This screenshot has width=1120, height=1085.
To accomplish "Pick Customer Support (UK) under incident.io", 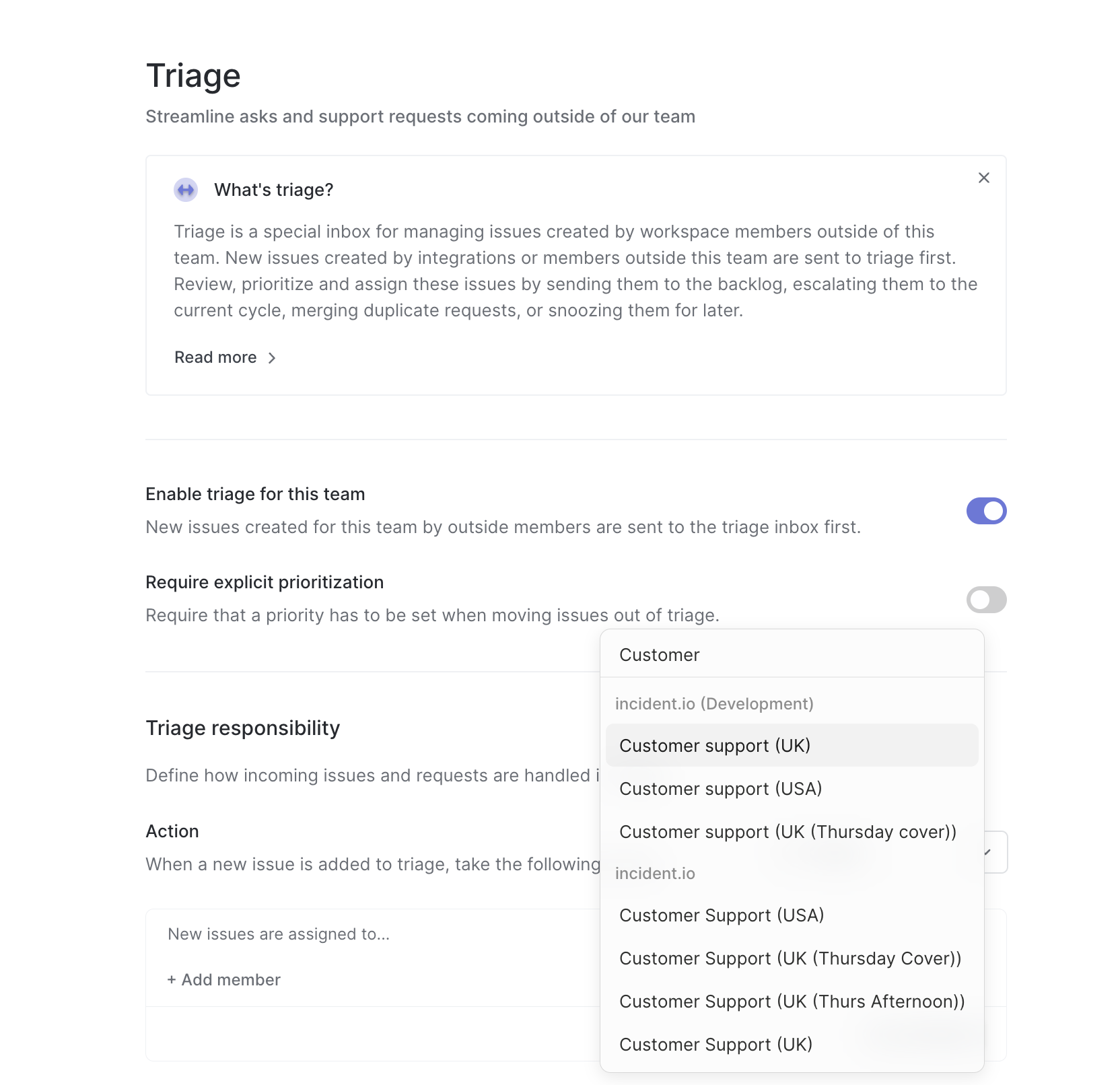I will point(792,1045).
